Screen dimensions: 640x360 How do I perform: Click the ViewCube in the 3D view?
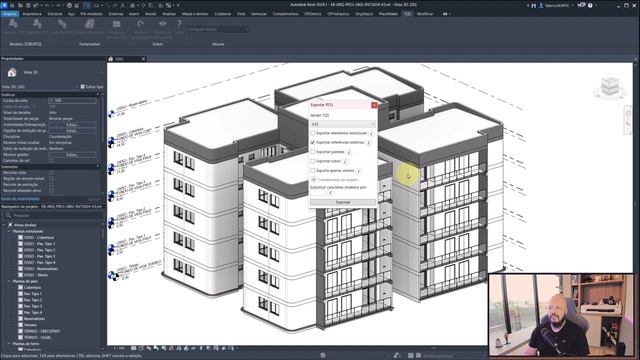[x=610, y=87]
